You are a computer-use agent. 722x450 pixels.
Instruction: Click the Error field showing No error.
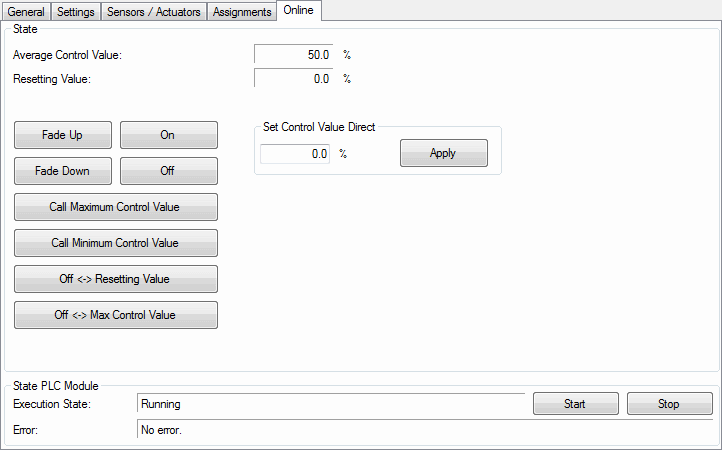425,430
